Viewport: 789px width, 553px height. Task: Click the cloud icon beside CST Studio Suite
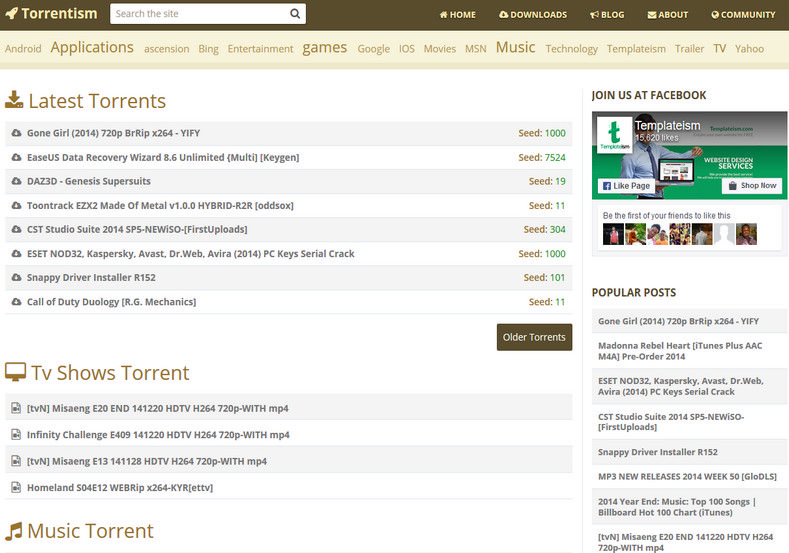coord(16,229)
